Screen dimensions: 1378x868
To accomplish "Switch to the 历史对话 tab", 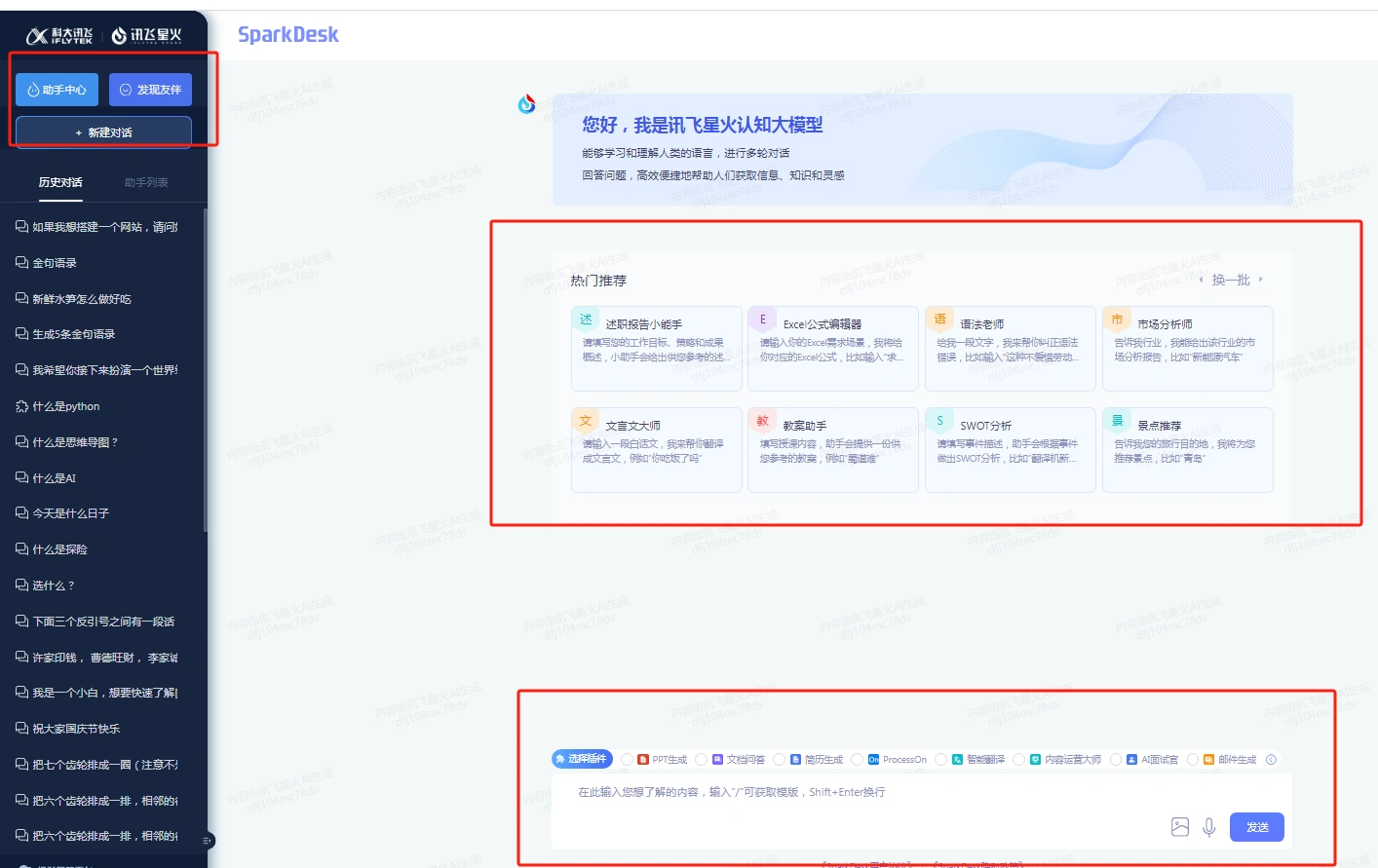I will tap(60, 182).
